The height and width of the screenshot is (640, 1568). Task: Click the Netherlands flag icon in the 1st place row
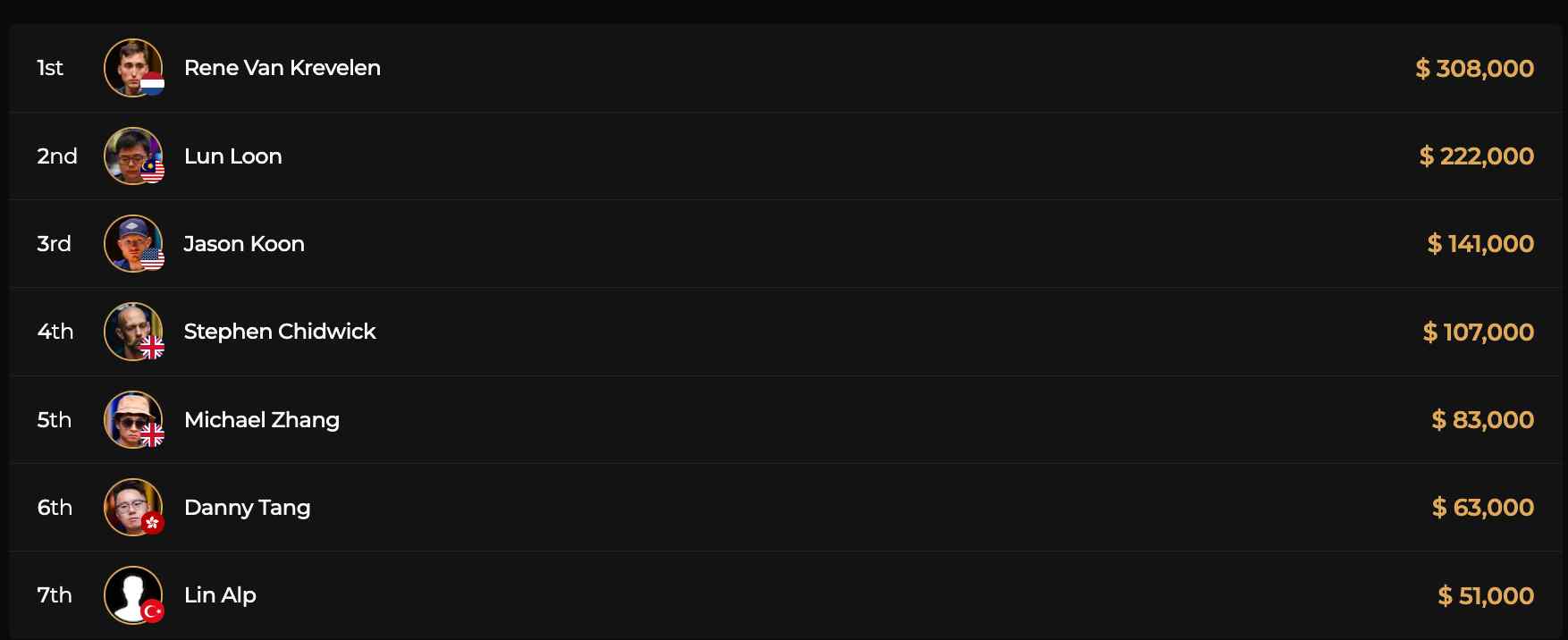click(x=153, y=85)
